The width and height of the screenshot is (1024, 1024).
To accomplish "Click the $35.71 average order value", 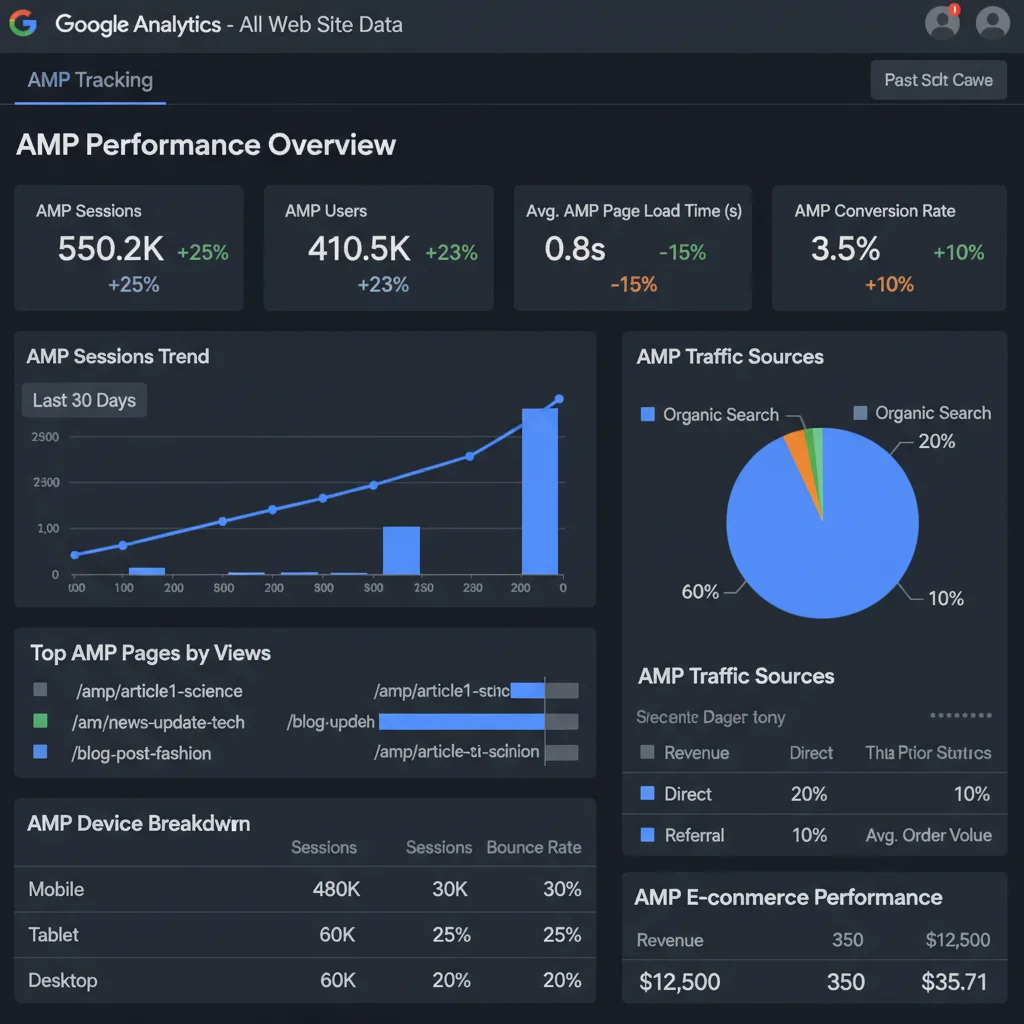I will point(954,982).
